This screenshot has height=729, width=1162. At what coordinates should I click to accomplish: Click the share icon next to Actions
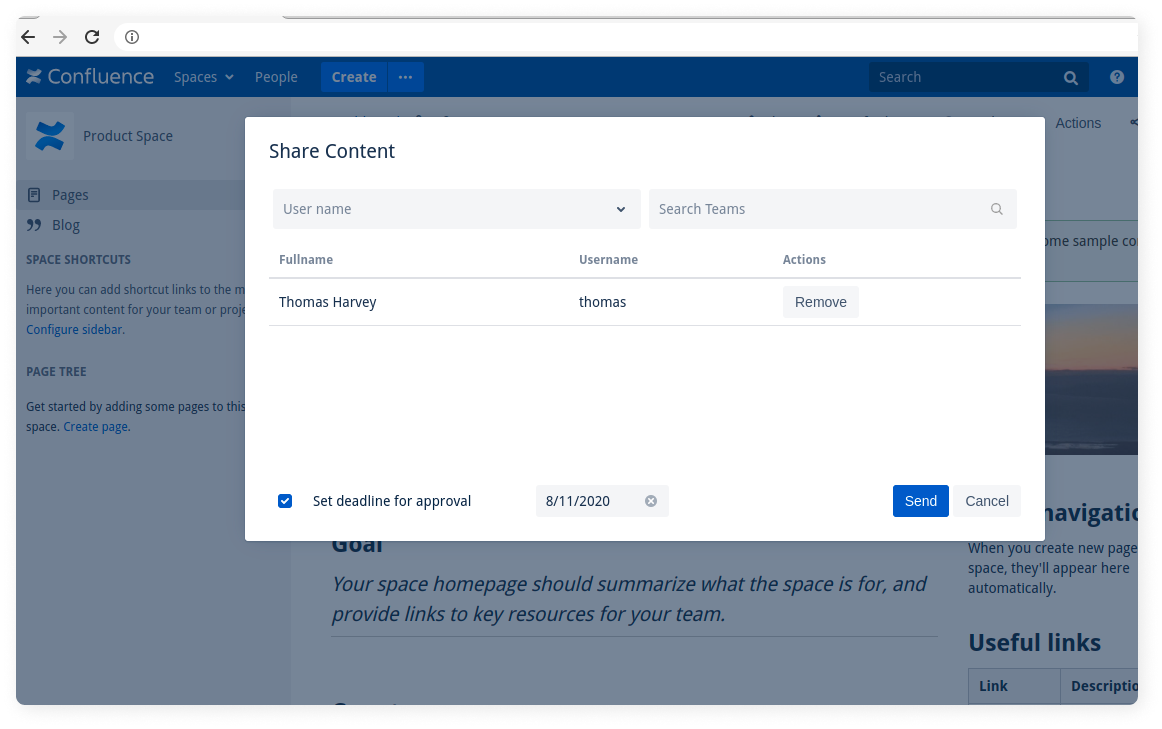point(1134,122)
